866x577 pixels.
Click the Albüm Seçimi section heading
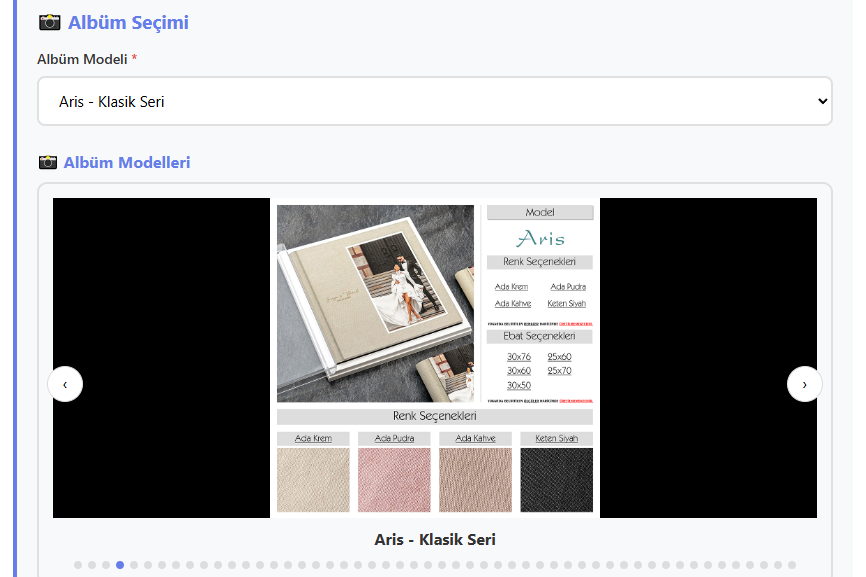click(128, 22)
